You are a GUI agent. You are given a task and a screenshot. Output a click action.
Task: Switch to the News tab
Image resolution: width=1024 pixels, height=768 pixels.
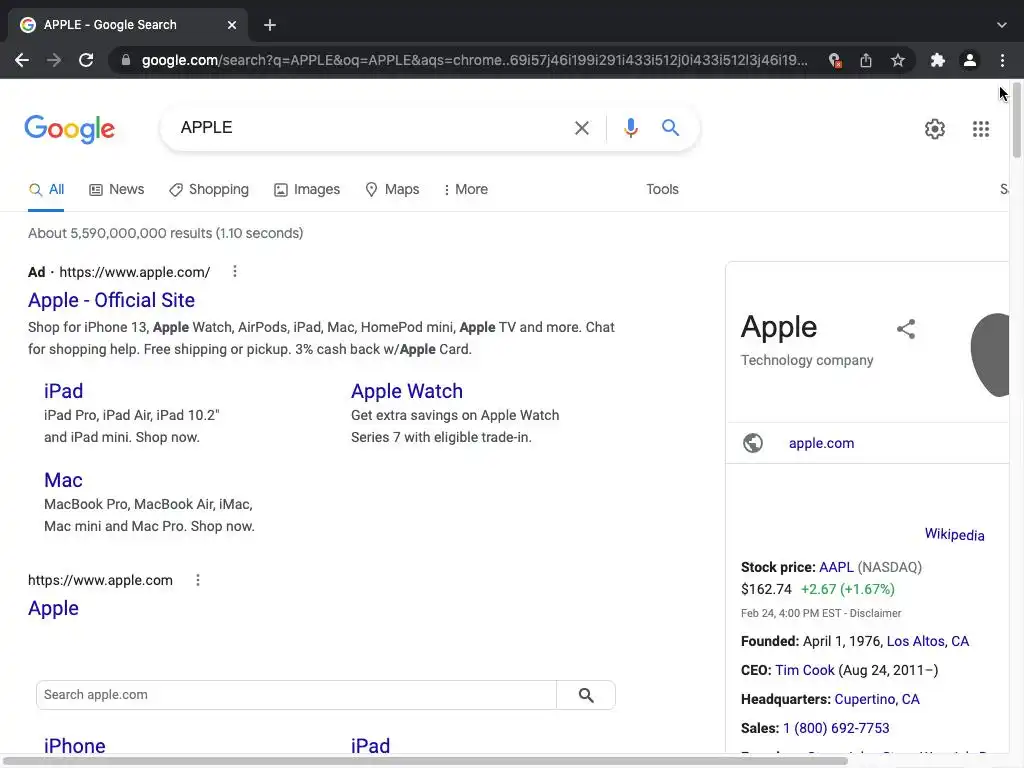point(116,189)
